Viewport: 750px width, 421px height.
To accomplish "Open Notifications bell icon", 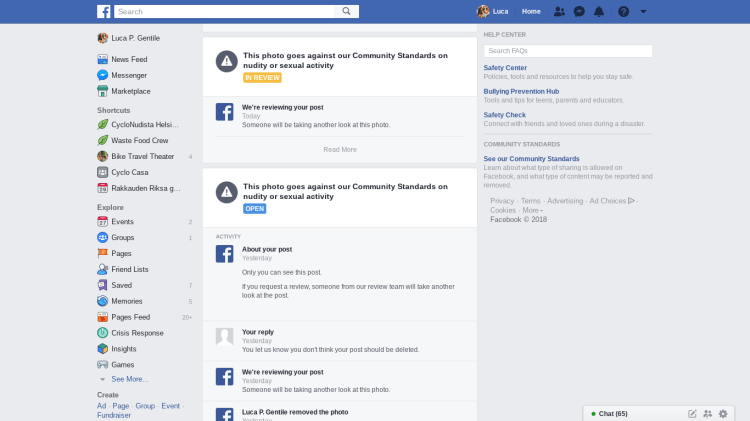I will click(x=599, y=11).
